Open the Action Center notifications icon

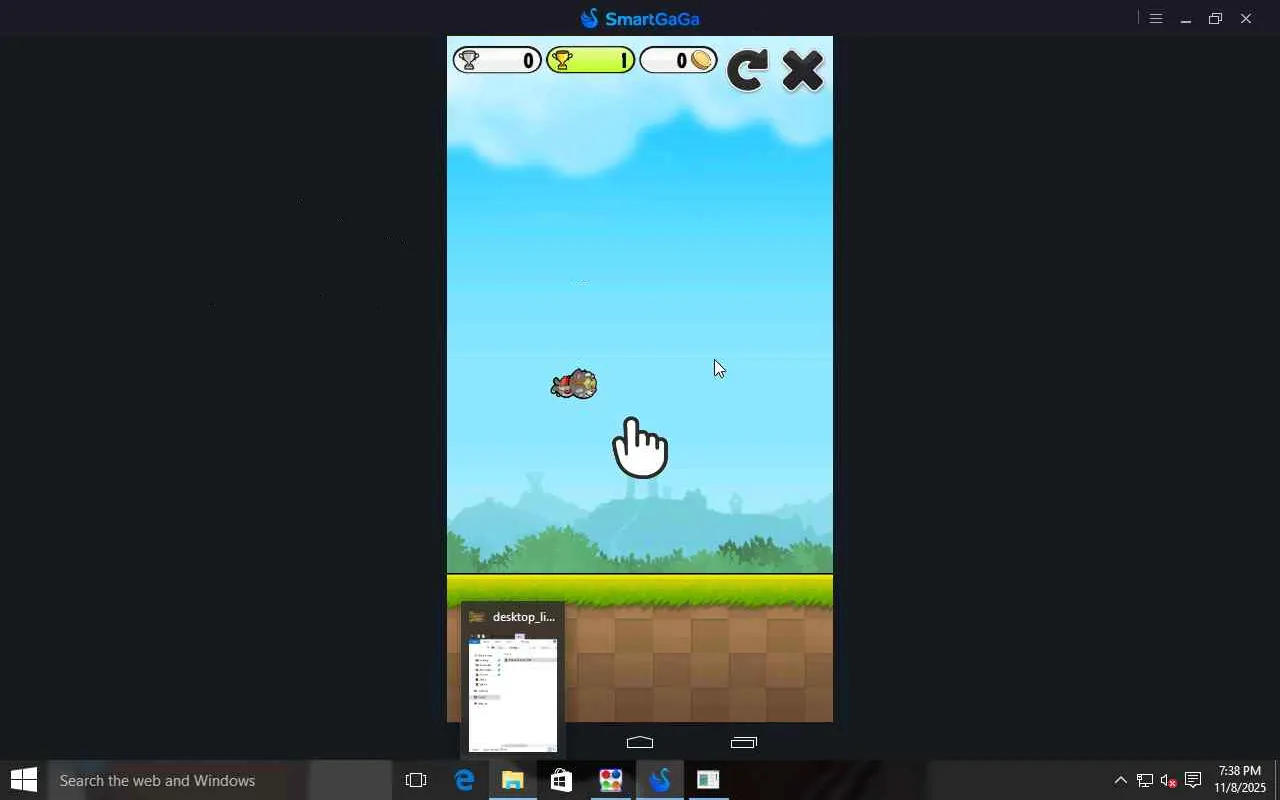pos(1193,780)
